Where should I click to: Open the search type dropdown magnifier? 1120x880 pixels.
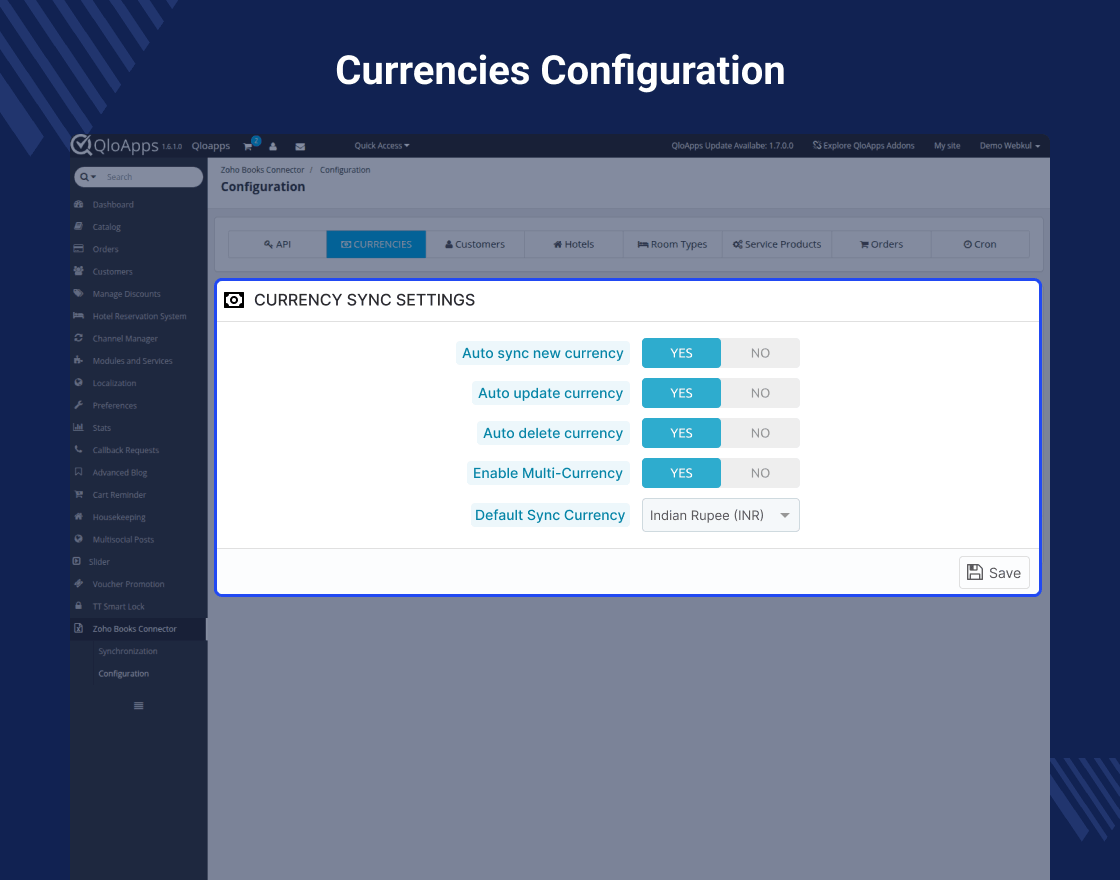(88, 176)
